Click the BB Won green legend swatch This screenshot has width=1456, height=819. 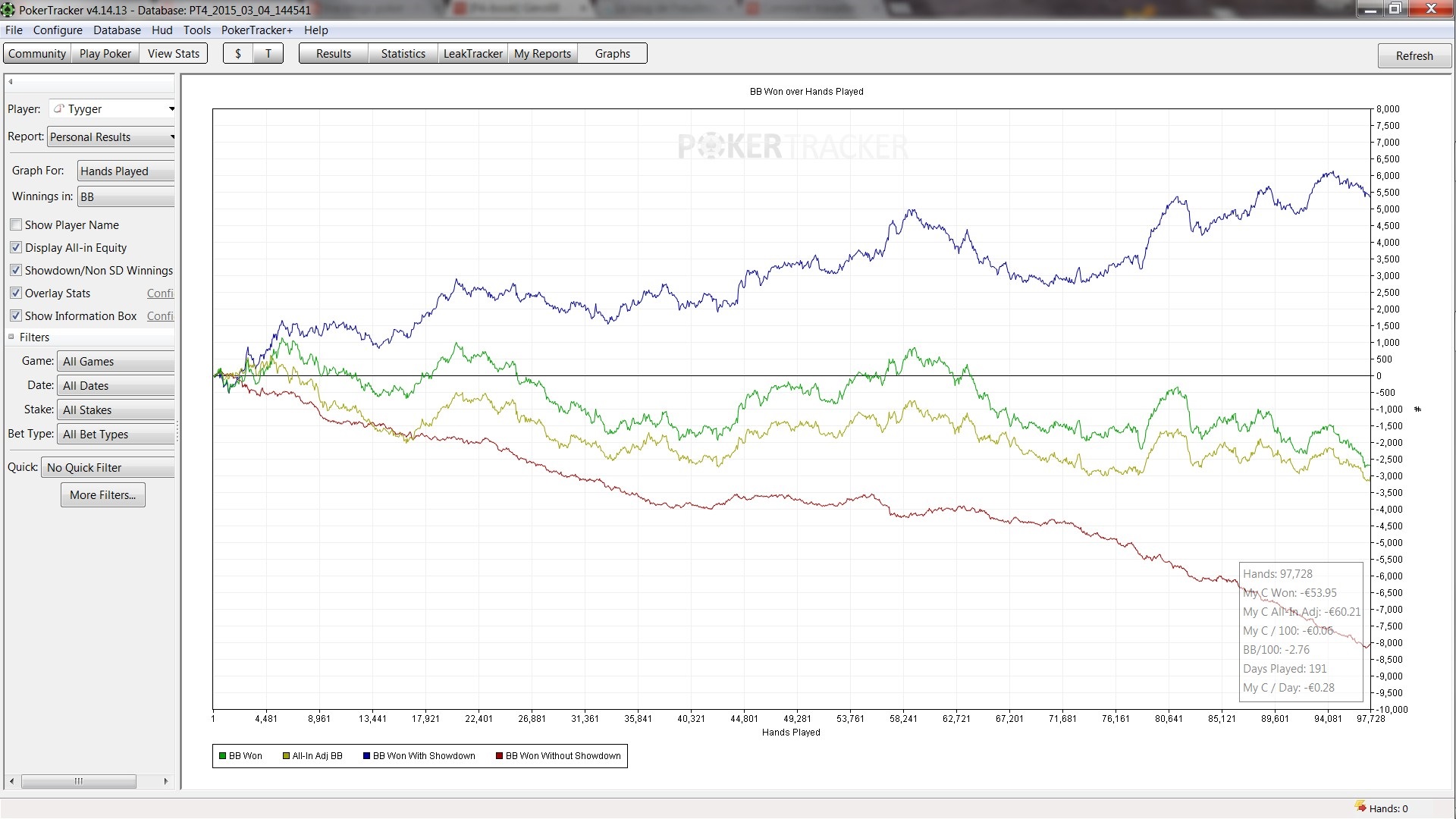coord(223,756)
